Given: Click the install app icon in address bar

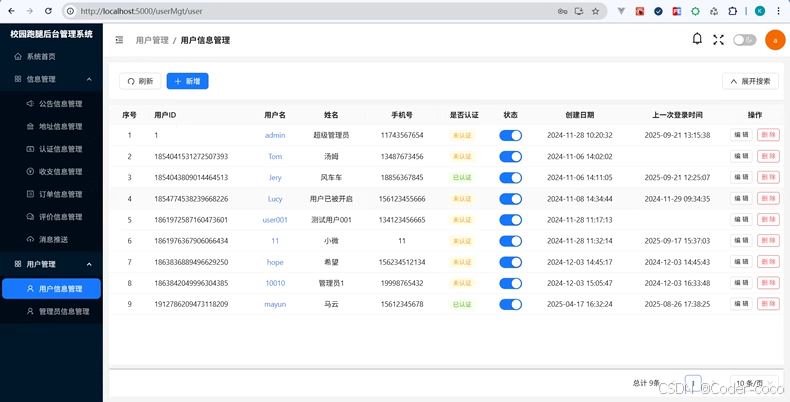Looking at the screenshot, I should (579, 11).
